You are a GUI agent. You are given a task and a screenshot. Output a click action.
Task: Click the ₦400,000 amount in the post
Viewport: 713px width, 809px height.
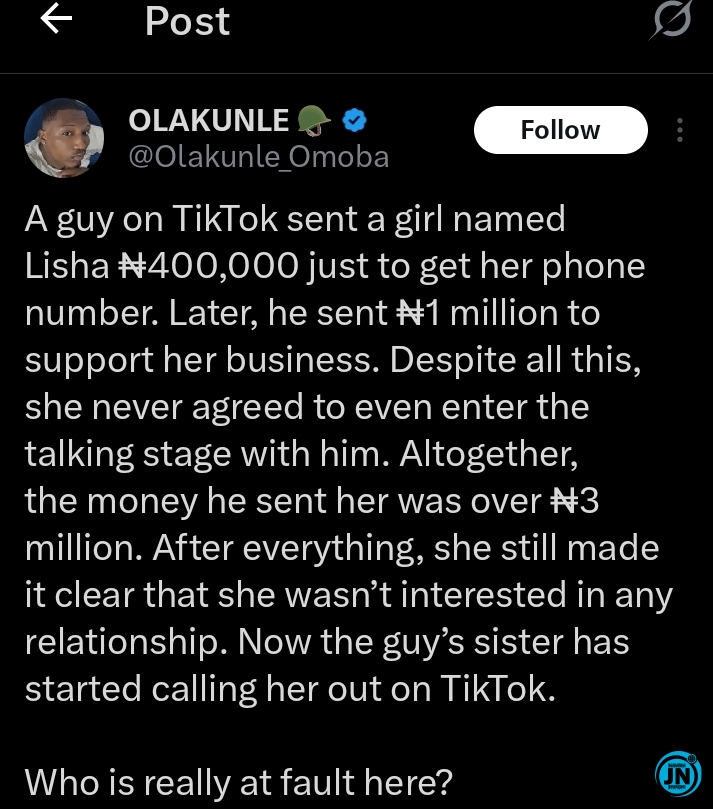point(208,266)
